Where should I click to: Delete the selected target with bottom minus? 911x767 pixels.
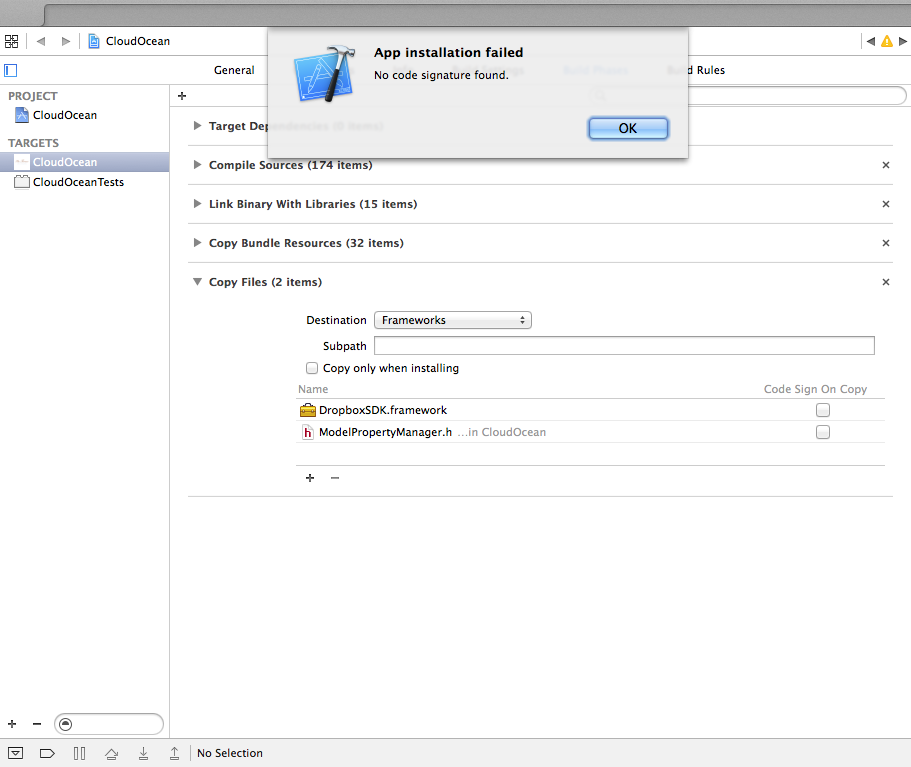(37, 724)
